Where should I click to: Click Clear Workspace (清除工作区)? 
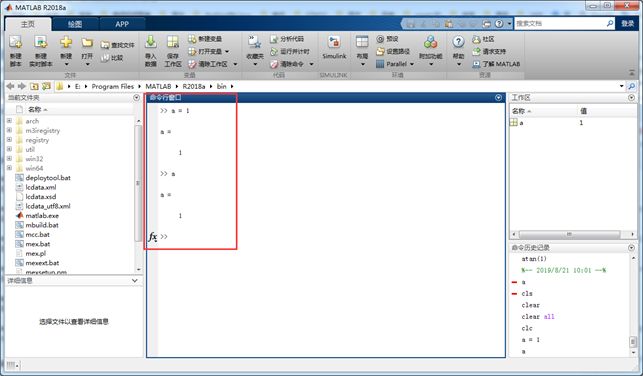coord(208,64)
